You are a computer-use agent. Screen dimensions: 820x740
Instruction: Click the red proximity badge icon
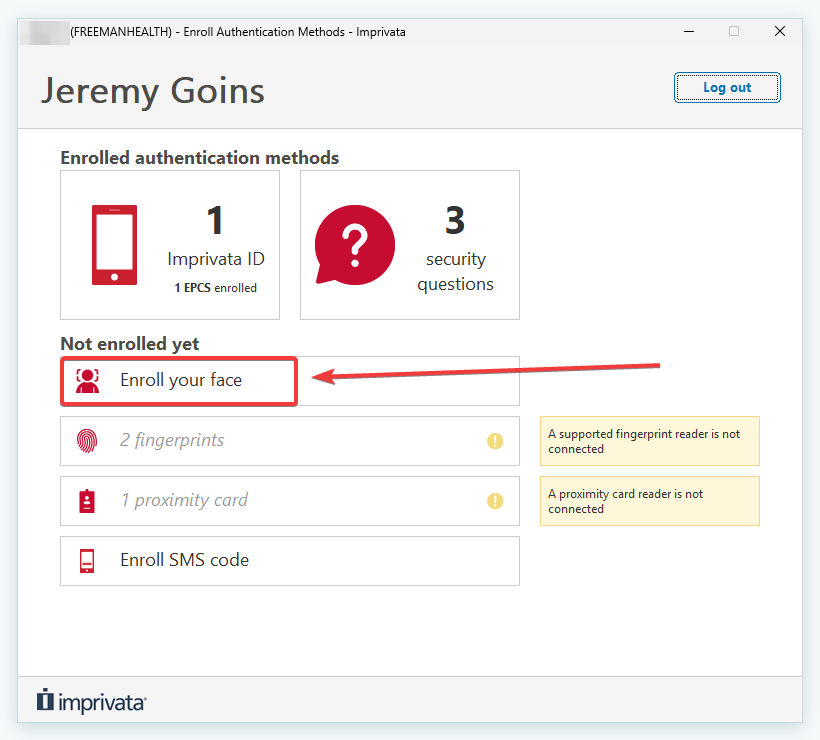(87, 501)
